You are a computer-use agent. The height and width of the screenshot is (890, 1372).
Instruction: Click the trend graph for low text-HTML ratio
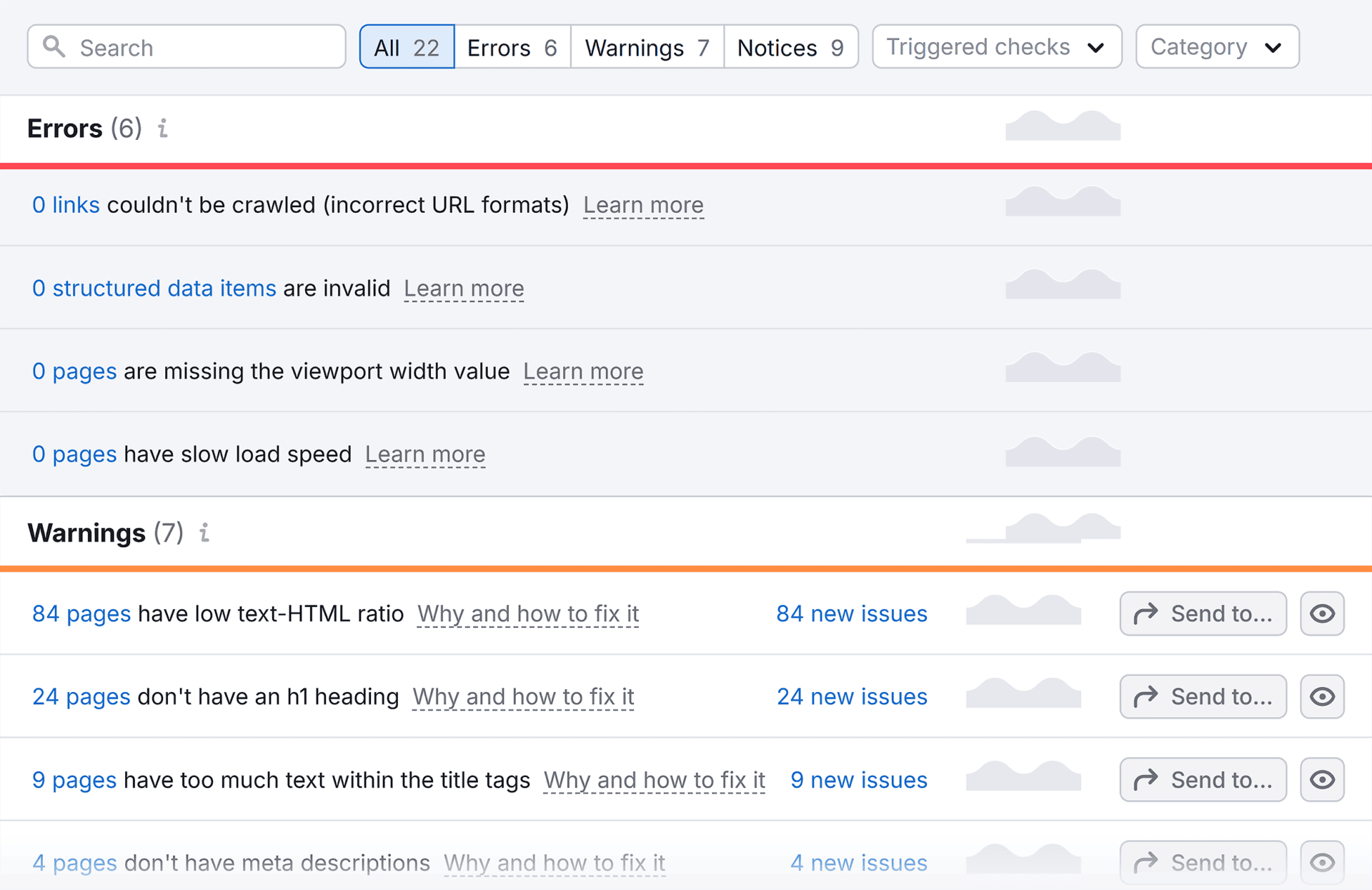1023,611
